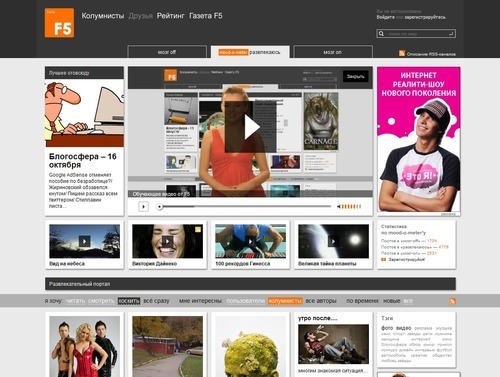This screenshot has height=377, width=500.
Task: Open the утро после... post image
Action: point(333,344)
